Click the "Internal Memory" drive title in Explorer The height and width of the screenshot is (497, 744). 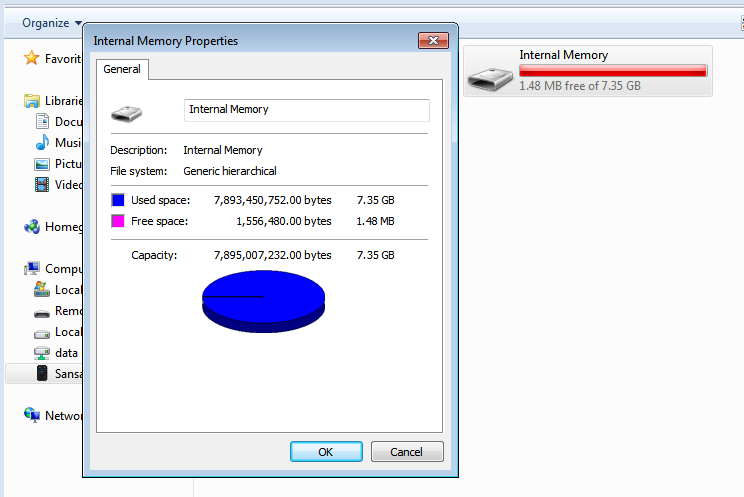(x=563, y=55)
